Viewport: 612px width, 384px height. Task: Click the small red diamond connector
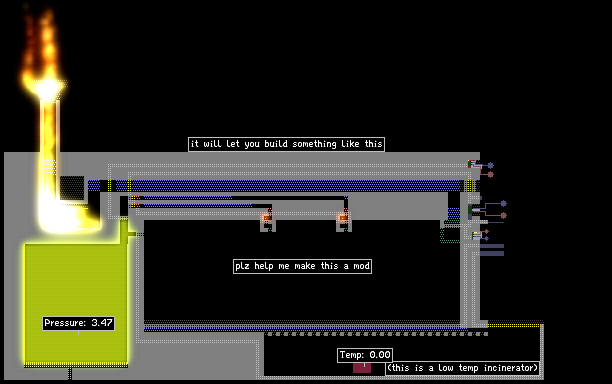click(x=487, y=232)
